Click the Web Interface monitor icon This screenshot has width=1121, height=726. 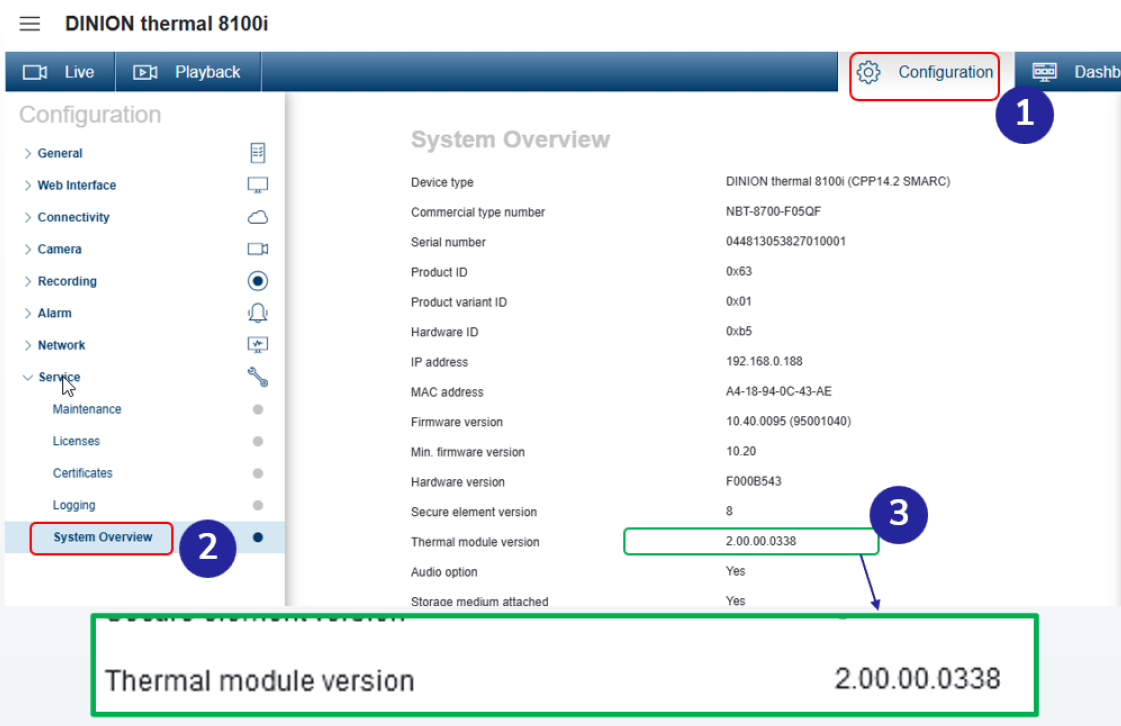click(257, 185)
